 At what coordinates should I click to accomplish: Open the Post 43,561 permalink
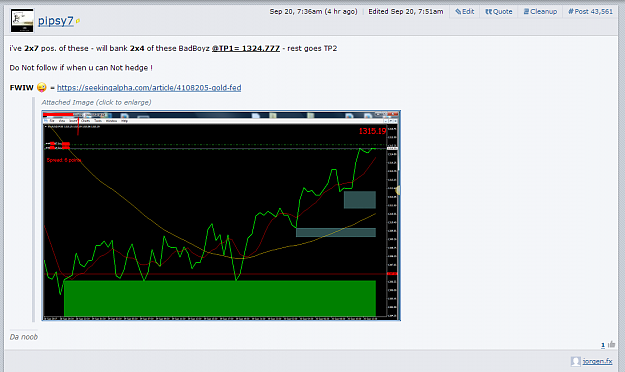click(590, 12)
